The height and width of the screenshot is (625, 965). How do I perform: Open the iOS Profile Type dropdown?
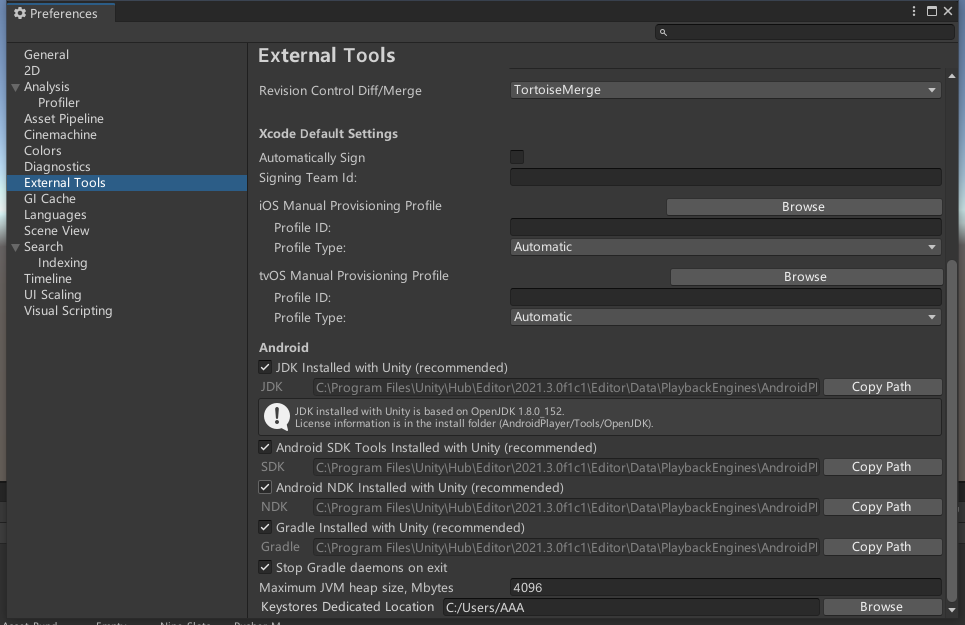click(x=726, y=246)
